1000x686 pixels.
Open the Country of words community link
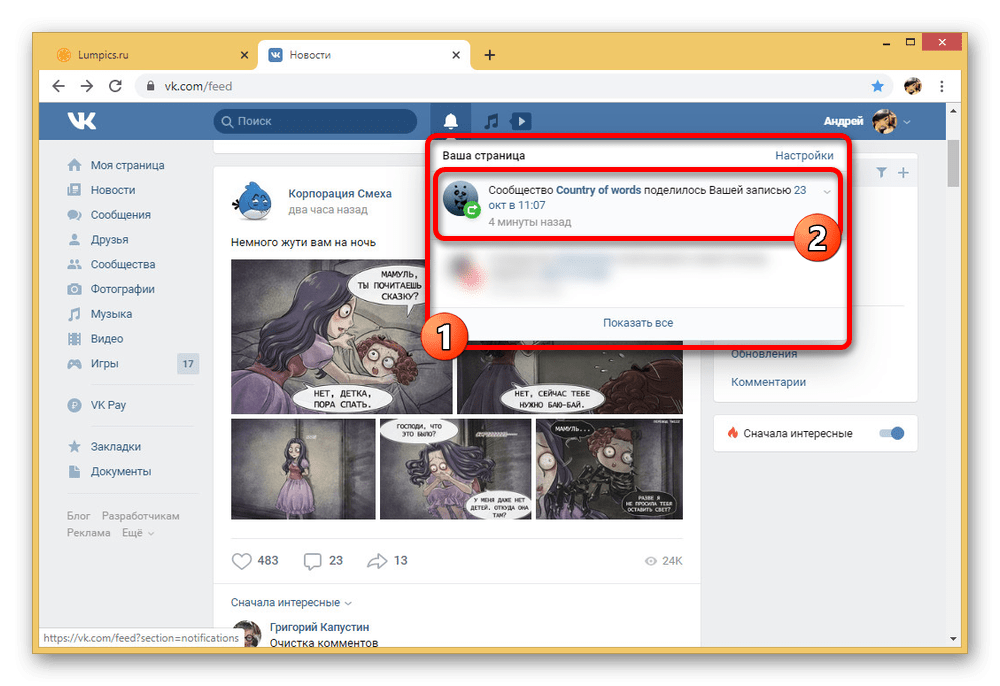point(598,190)
